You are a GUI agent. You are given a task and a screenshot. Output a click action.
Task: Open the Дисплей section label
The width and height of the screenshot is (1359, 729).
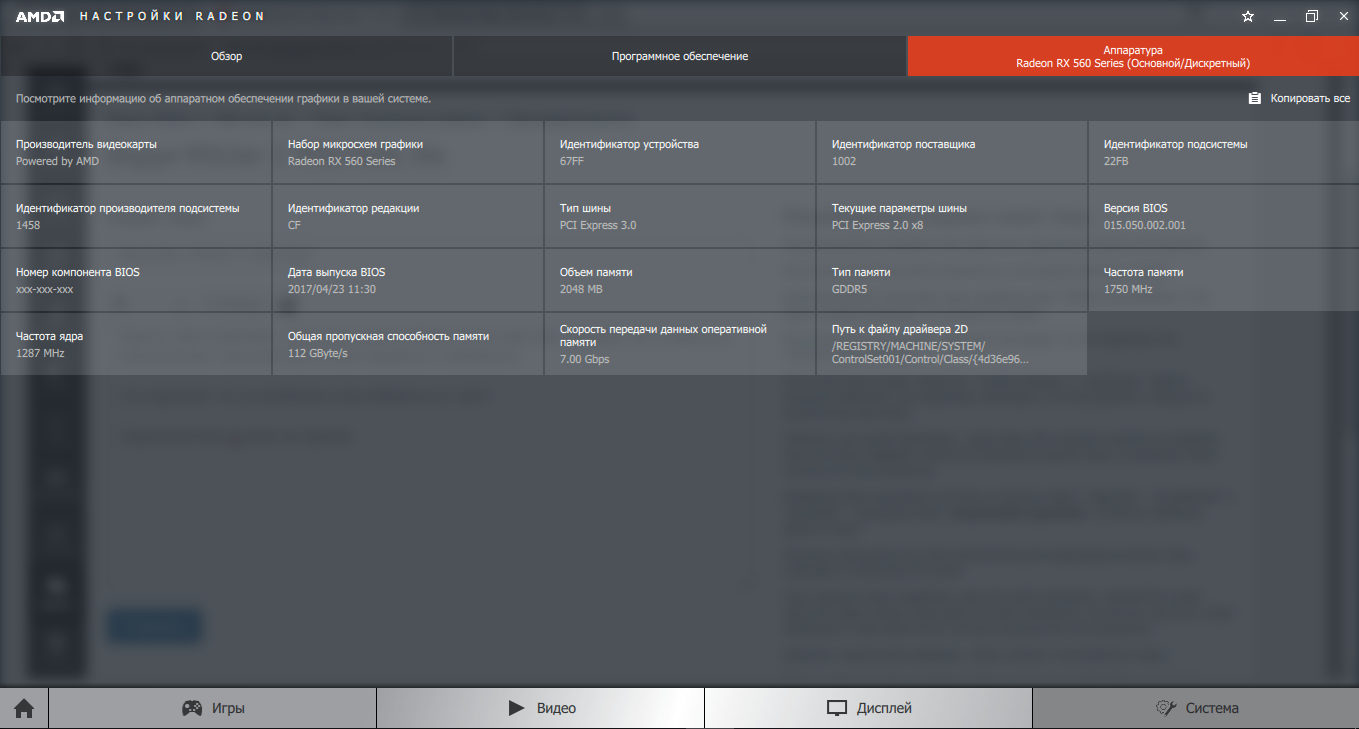pos(884,708)
